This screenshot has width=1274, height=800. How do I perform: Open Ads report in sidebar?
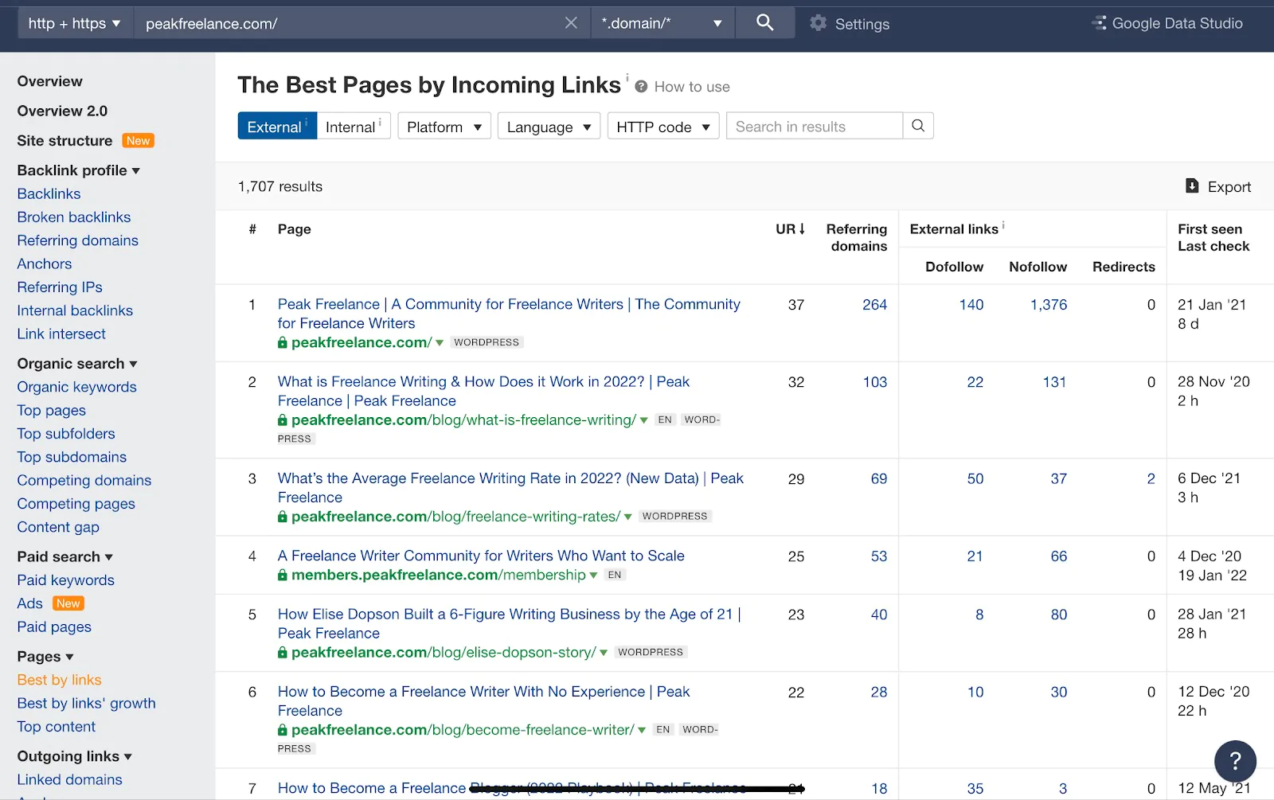point(30,603)
